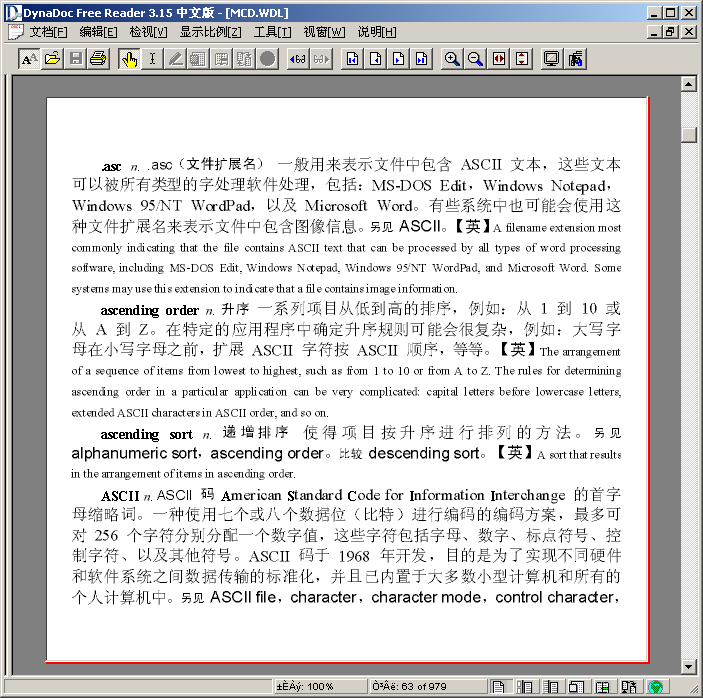This screenshot has width=703, height=698.
Task: Click the blue figures toolbar icon
Action: point(575,59)
